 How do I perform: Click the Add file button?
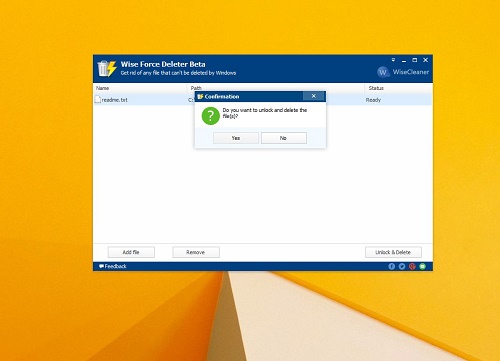pos(131,252)
